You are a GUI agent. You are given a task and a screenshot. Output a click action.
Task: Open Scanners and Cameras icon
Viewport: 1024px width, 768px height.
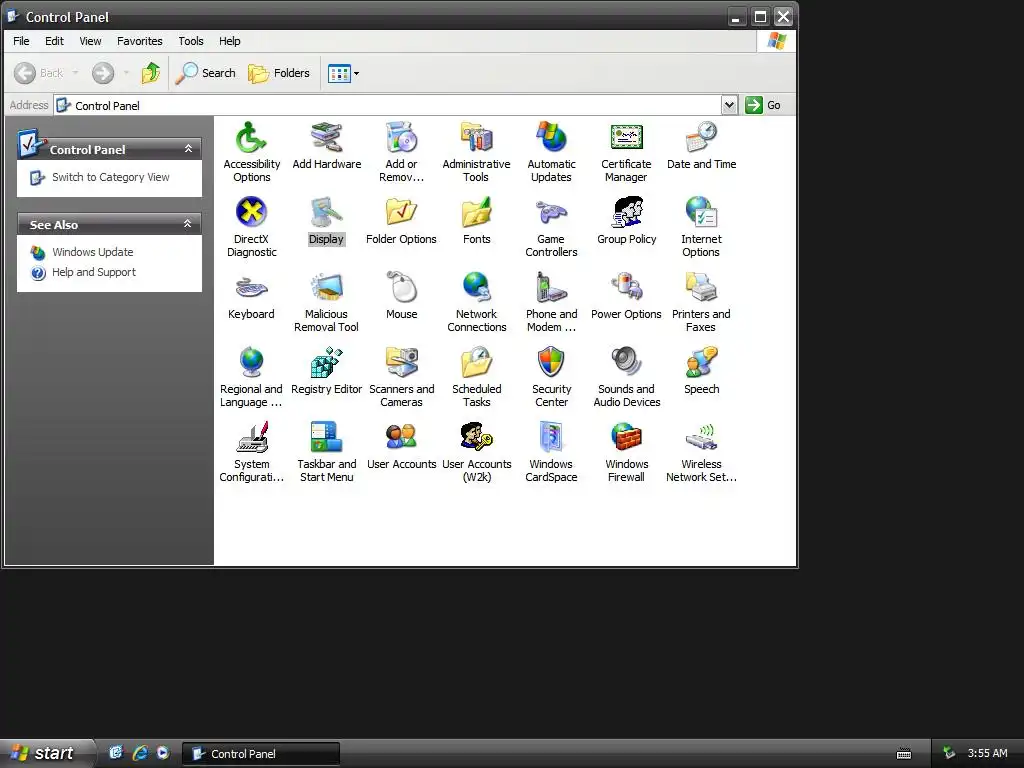coord(402,363)
